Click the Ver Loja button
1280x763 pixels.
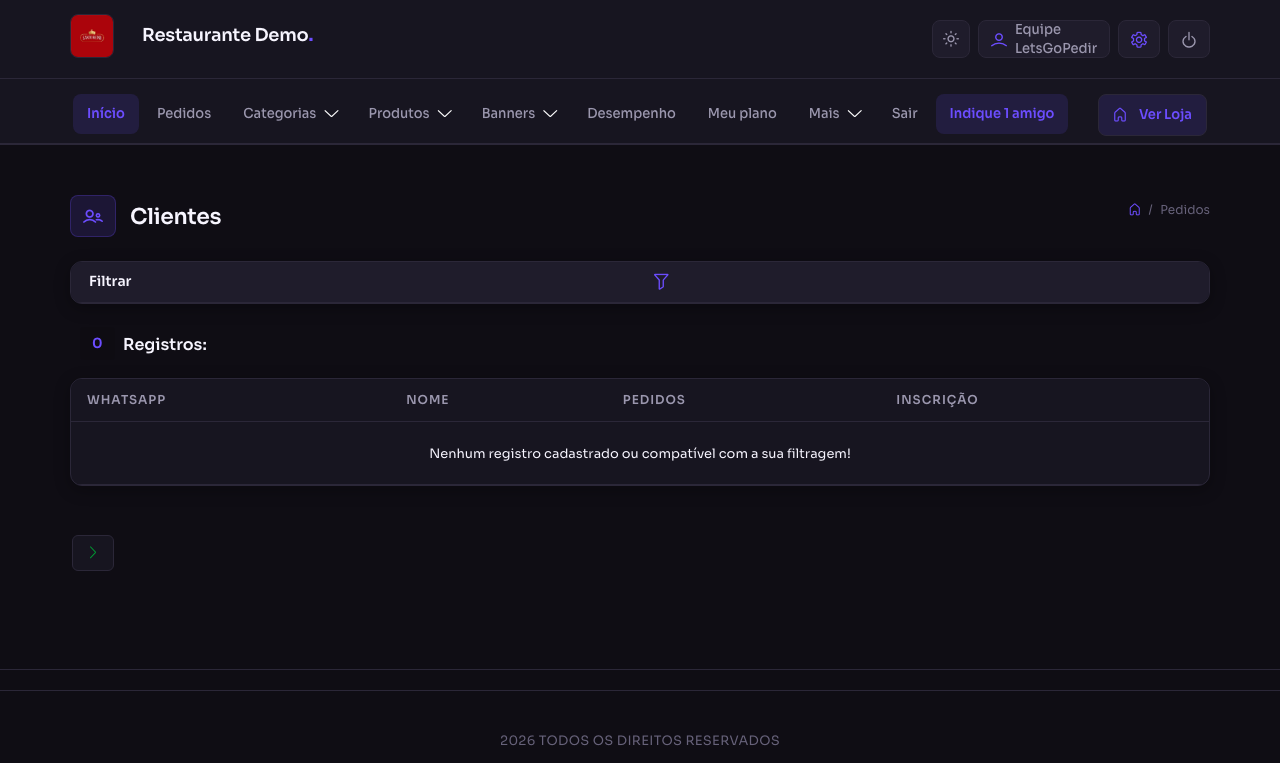pos(1152,115)
